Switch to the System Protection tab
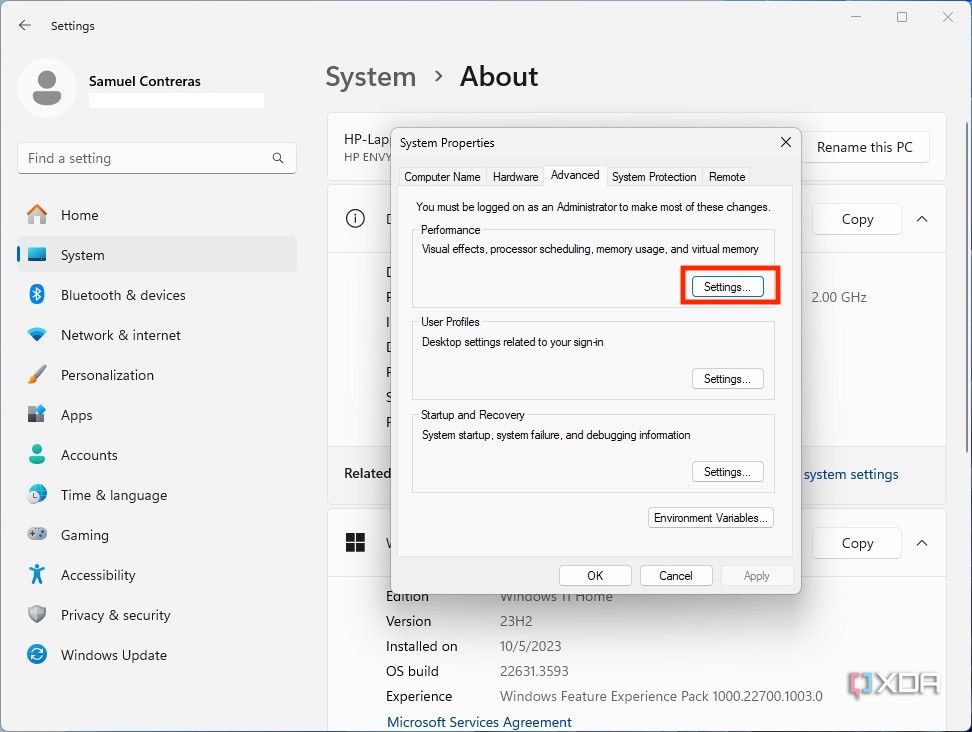 pyautogui.click(x=654, y=177)
